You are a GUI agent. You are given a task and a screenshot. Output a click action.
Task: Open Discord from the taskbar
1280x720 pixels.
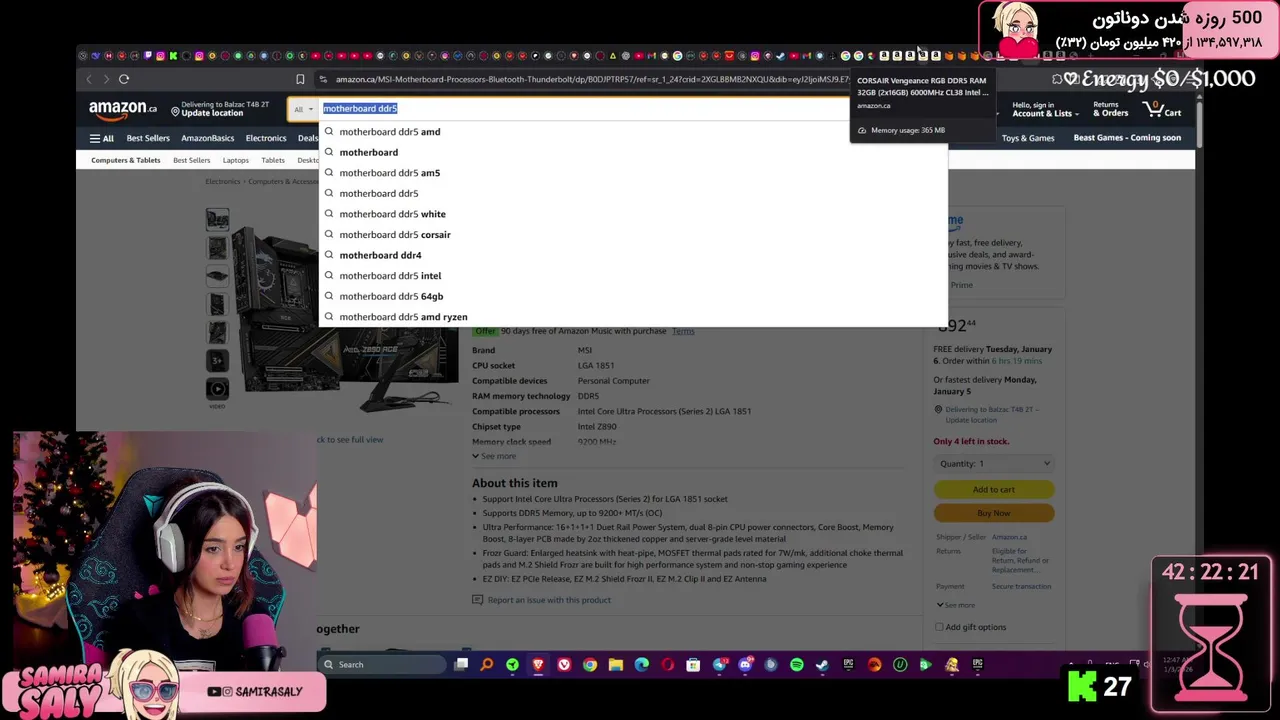[745, 664]
